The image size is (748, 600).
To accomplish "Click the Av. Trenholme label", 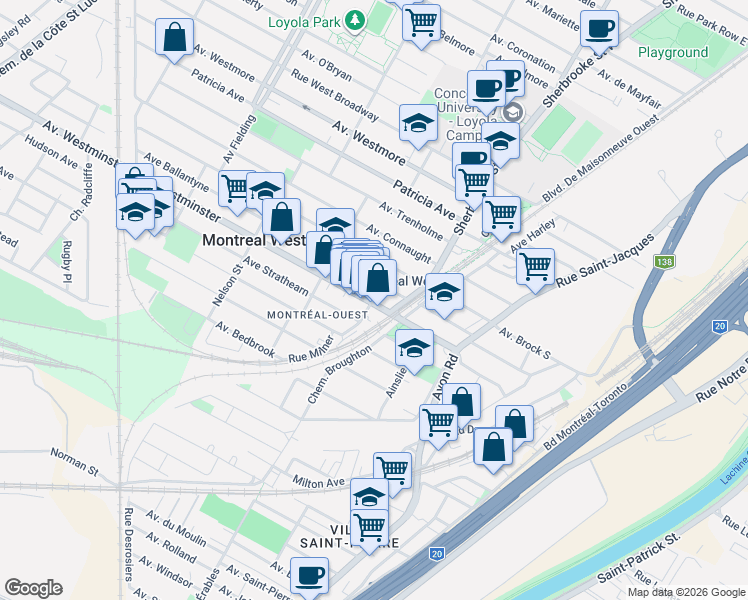I will [411, 221].
